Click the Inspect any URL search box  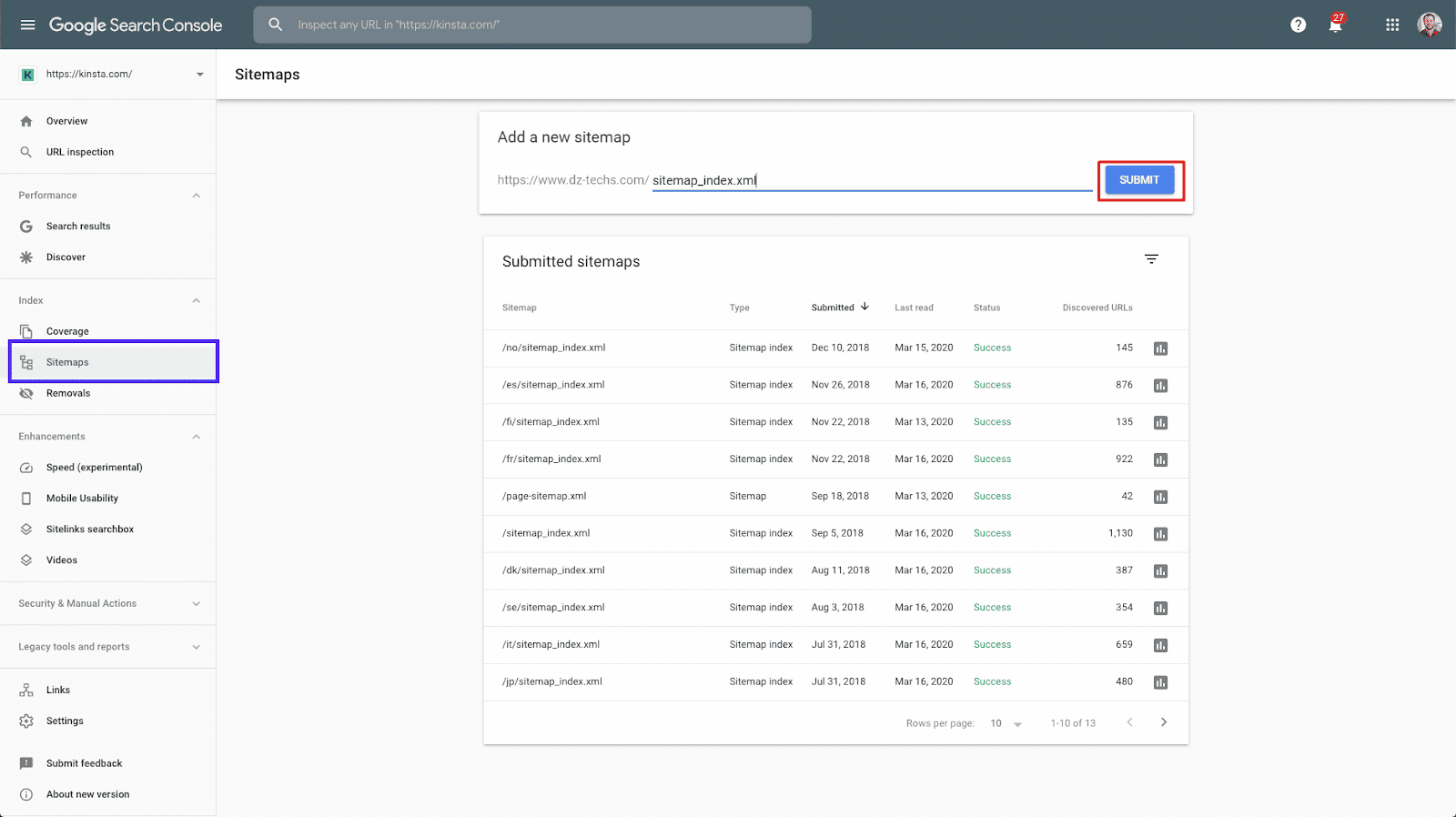coord(532,25)
